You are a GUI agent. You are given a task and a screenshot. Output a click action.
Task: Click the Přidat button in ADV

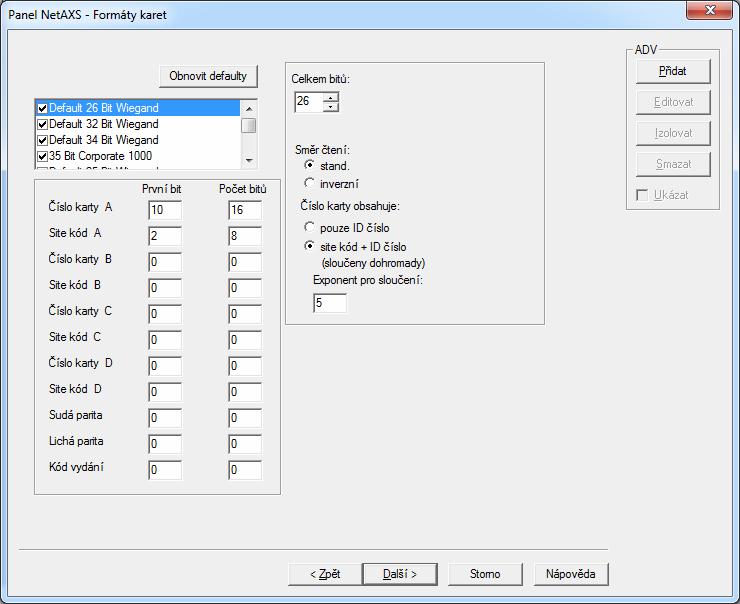coord(673,72)
